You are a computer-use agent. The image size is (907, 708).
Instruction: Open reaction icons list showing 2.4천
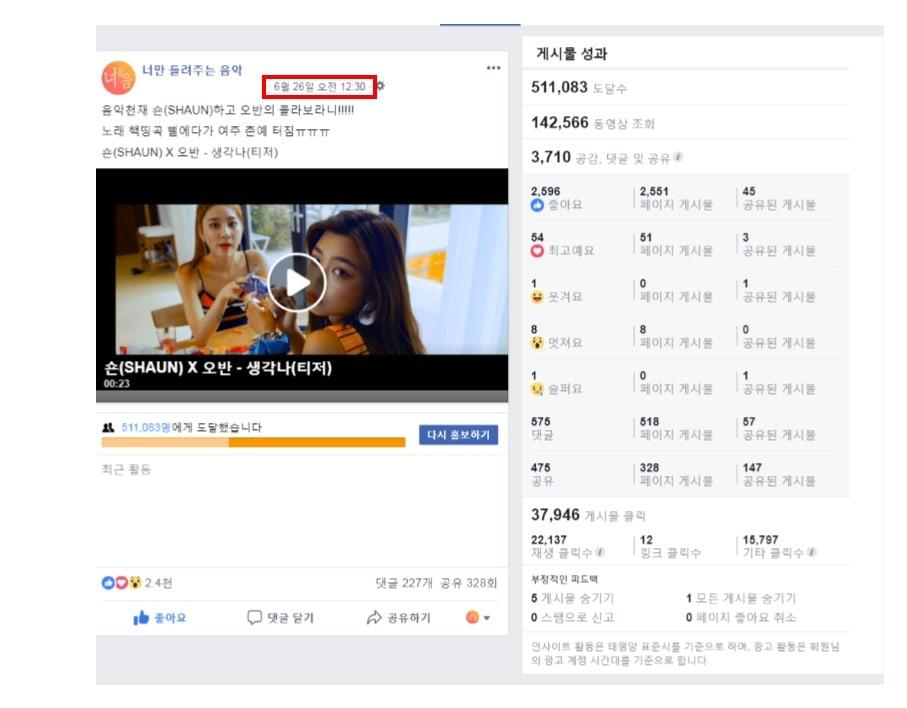tap(121, 583)
